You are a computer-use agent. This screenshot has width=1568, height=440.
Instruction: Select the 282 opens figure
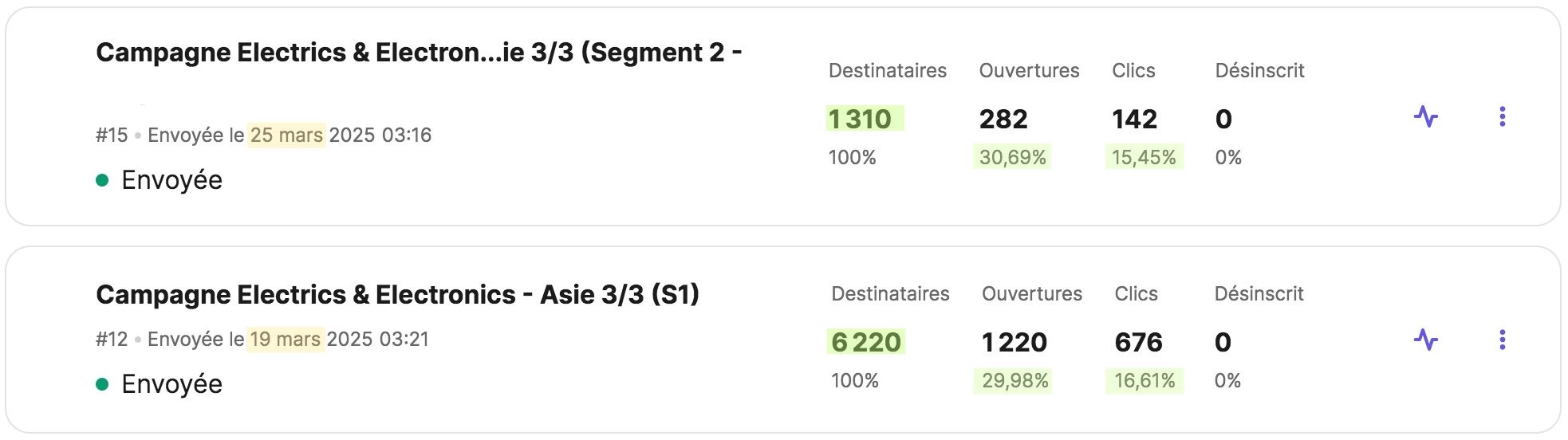pos(1003,119)
